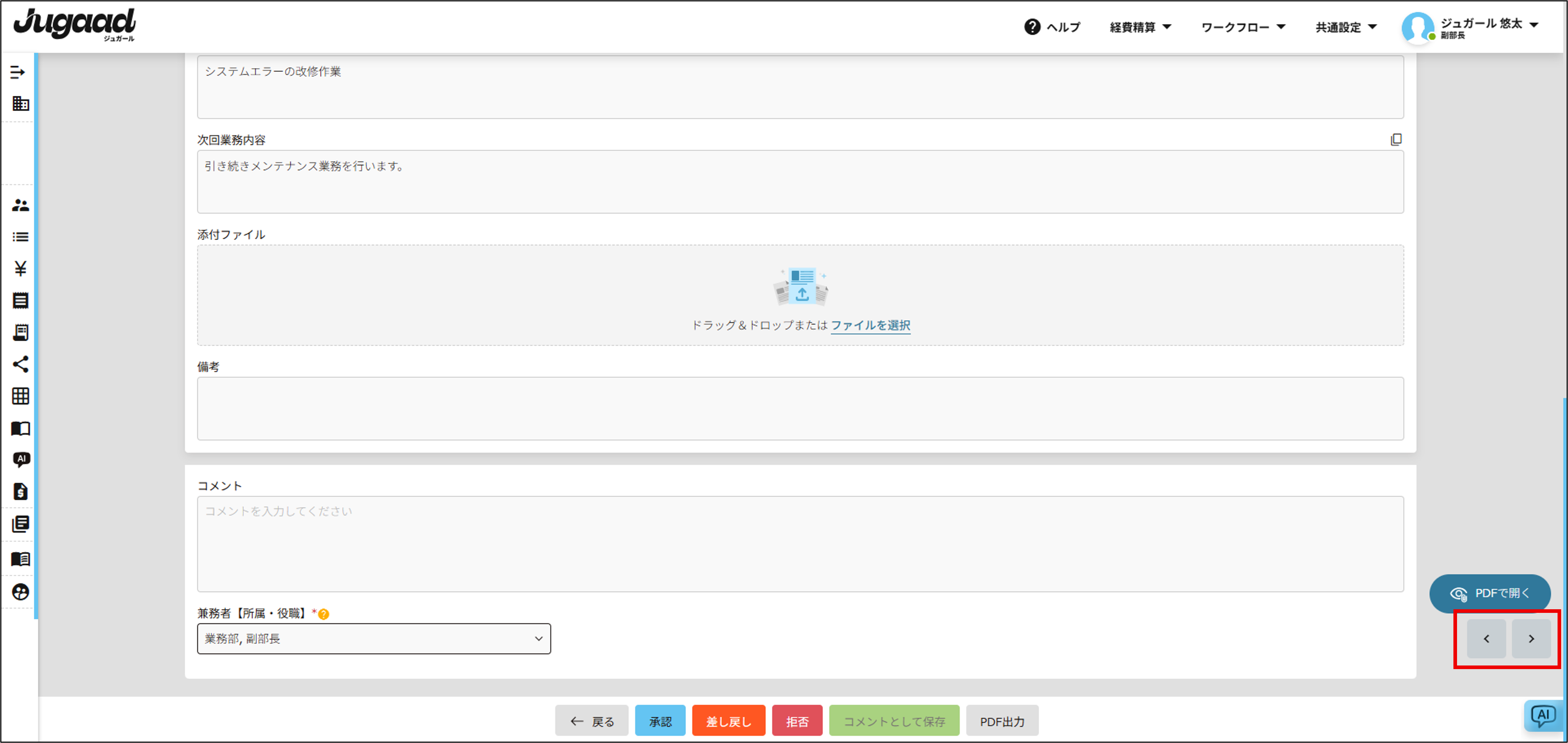The image size is (1568, 743).
Task: Click the grid table sidebar icon
Action: pos(20,397)
